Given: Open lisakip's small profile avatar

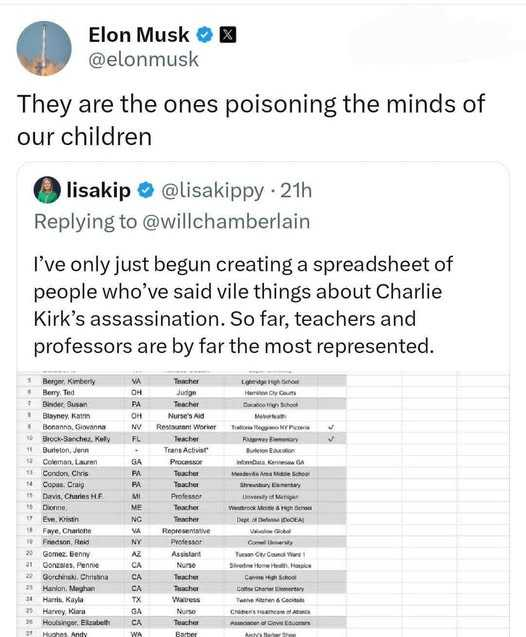Looking at the screenshot, I should (x=47, y=190).
